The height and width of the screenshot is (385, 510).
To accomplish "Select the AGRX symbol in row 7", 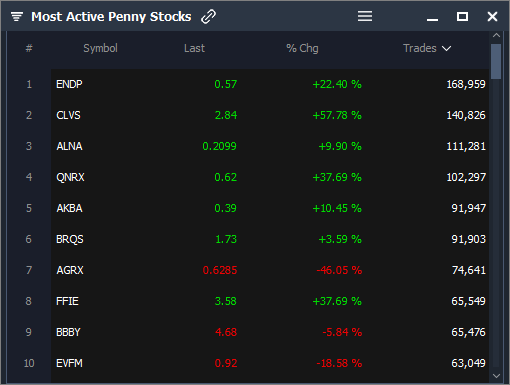I will coord(70,270).
